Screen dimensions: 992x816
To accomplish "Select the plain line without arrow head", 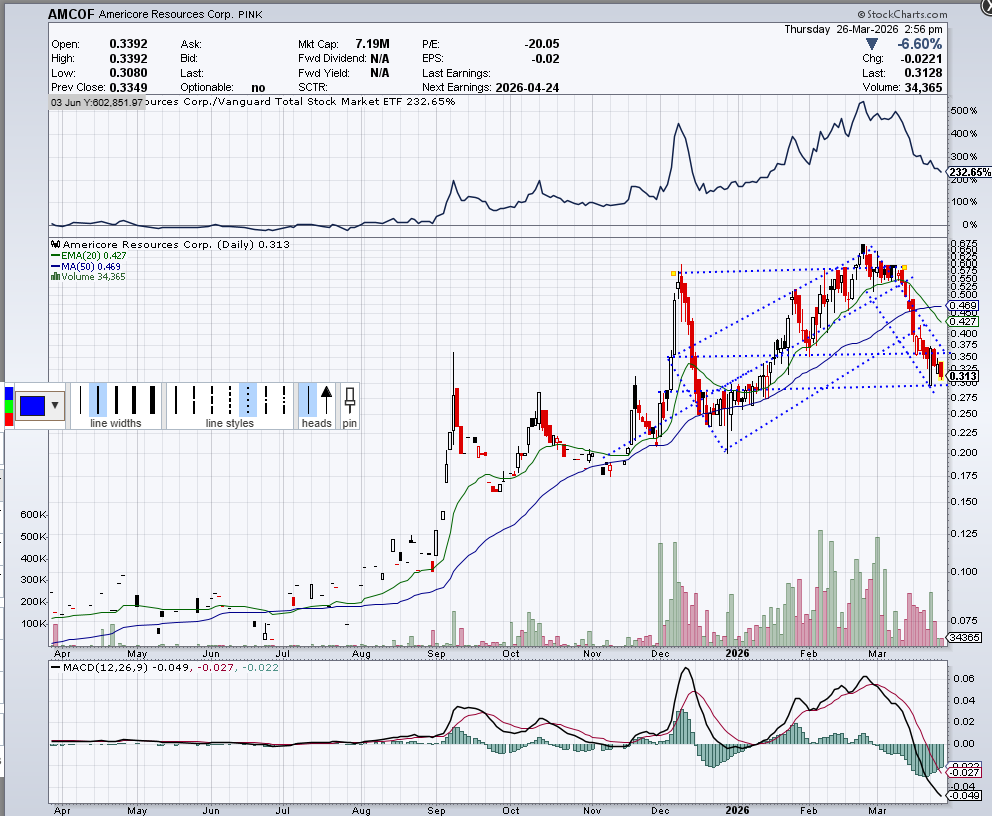I will 308,400.
